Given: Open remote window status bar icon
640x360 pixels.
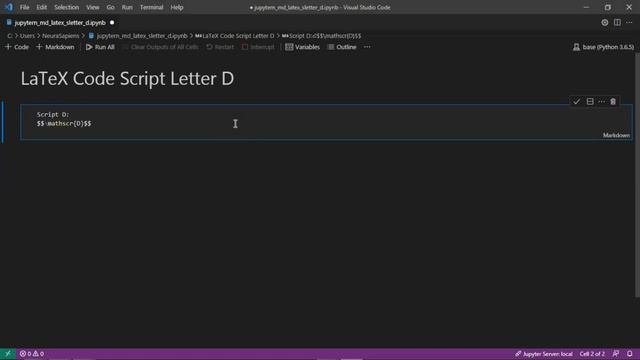Looking at the screenshot, I should (x=8, y=353).
